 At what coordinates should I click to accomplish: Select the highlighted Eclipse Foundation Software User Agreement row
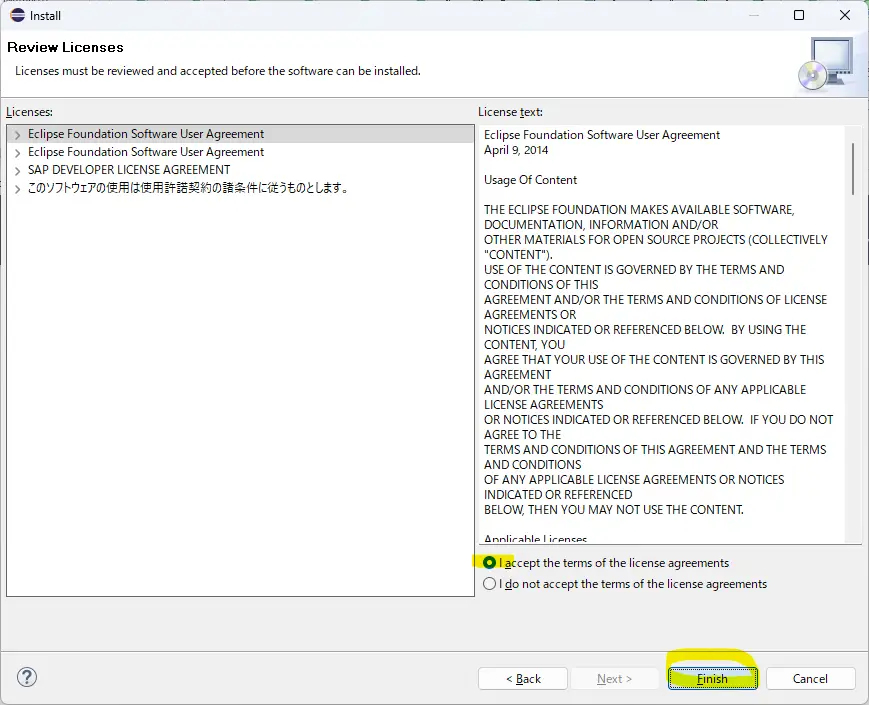pyautogui.click(x=241, y=134)
